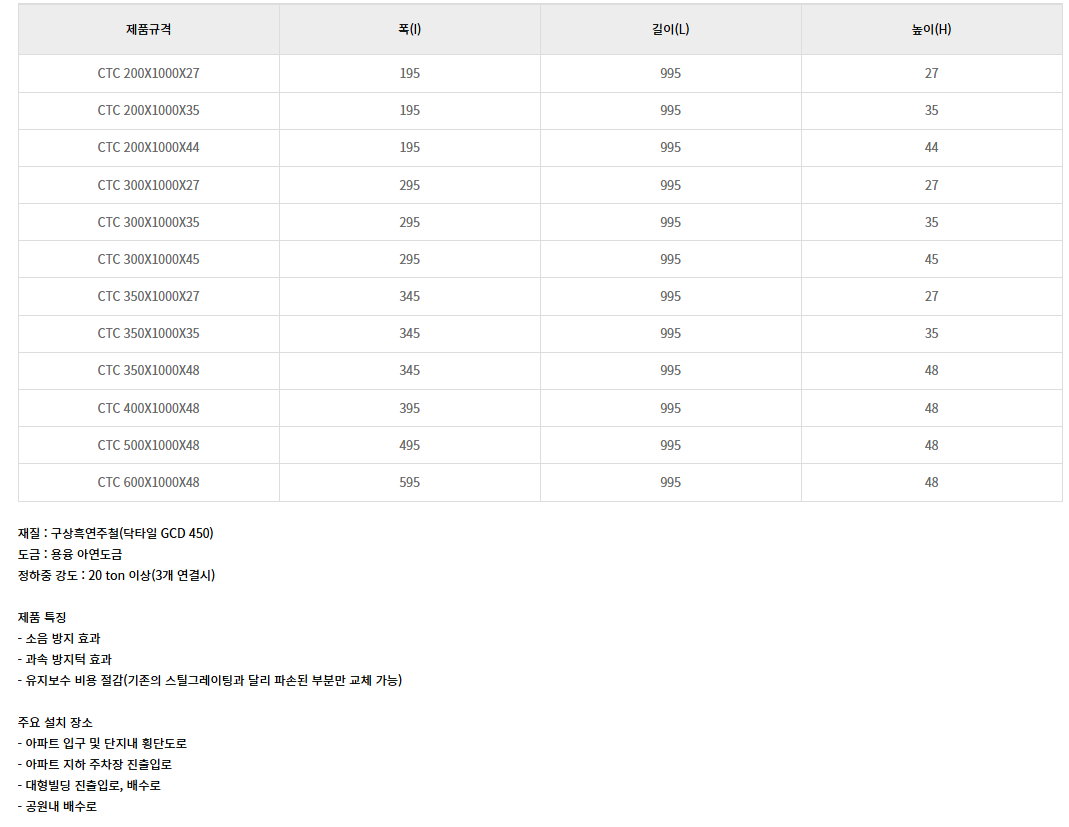
Task: Click the 폭(I) column header
Action: (409, 29)
